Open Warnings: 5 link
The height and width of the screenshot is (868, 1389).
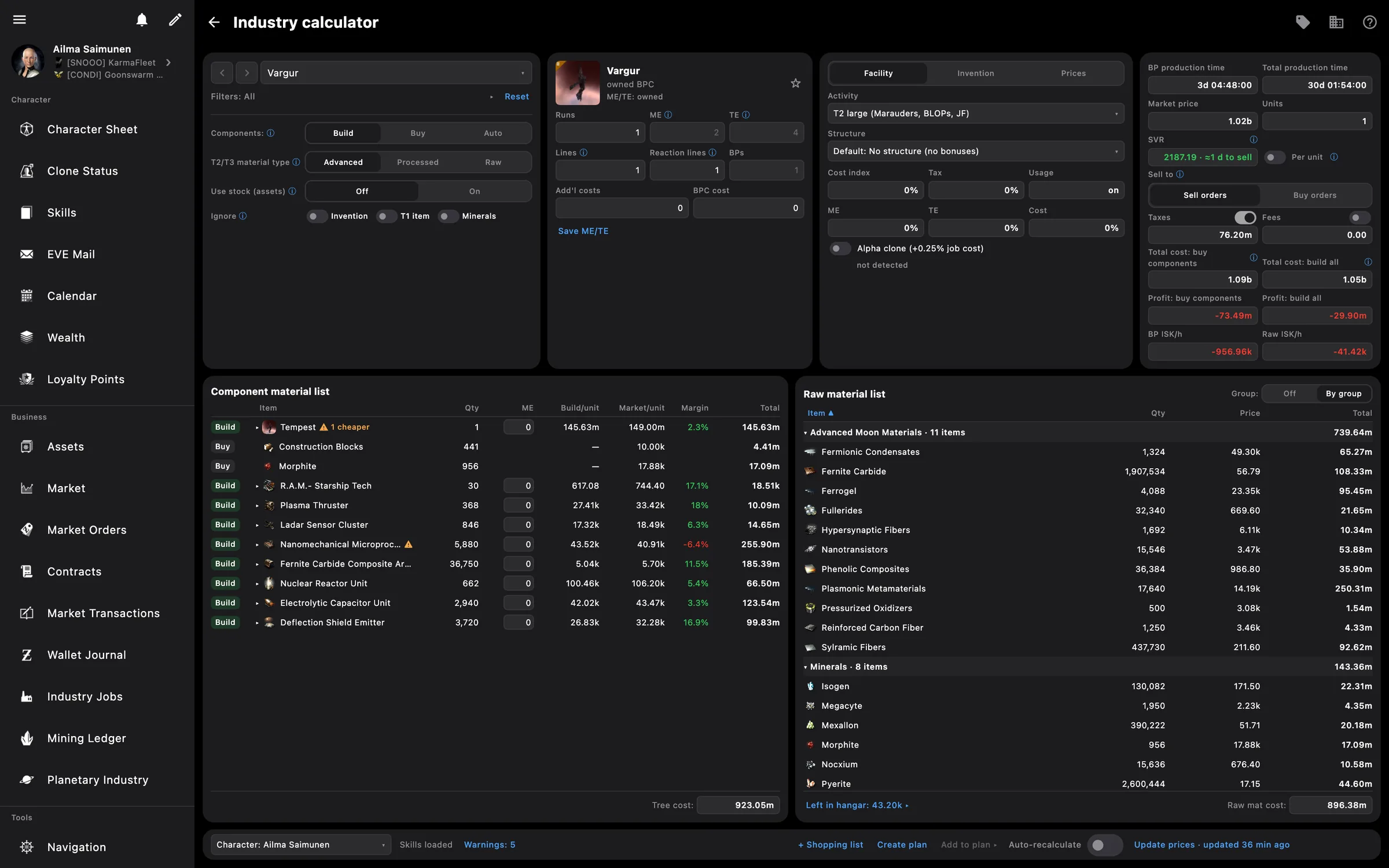click(489, 845)
